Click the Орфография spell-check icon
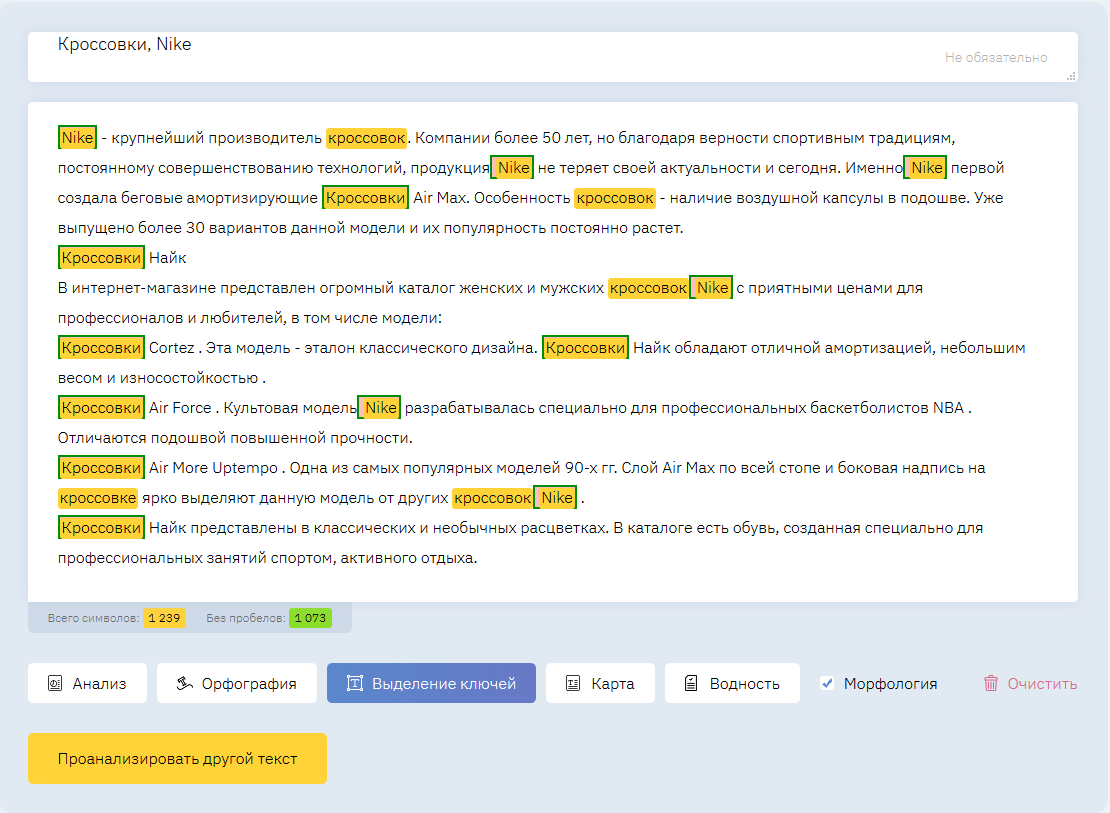This screenshot has height=813, width=1110. pyautogui.click(x=184, y=684)
